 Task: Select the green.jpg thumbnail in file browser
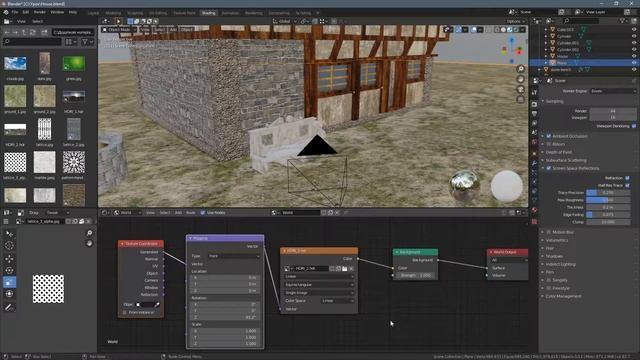[x=74, y=64]
